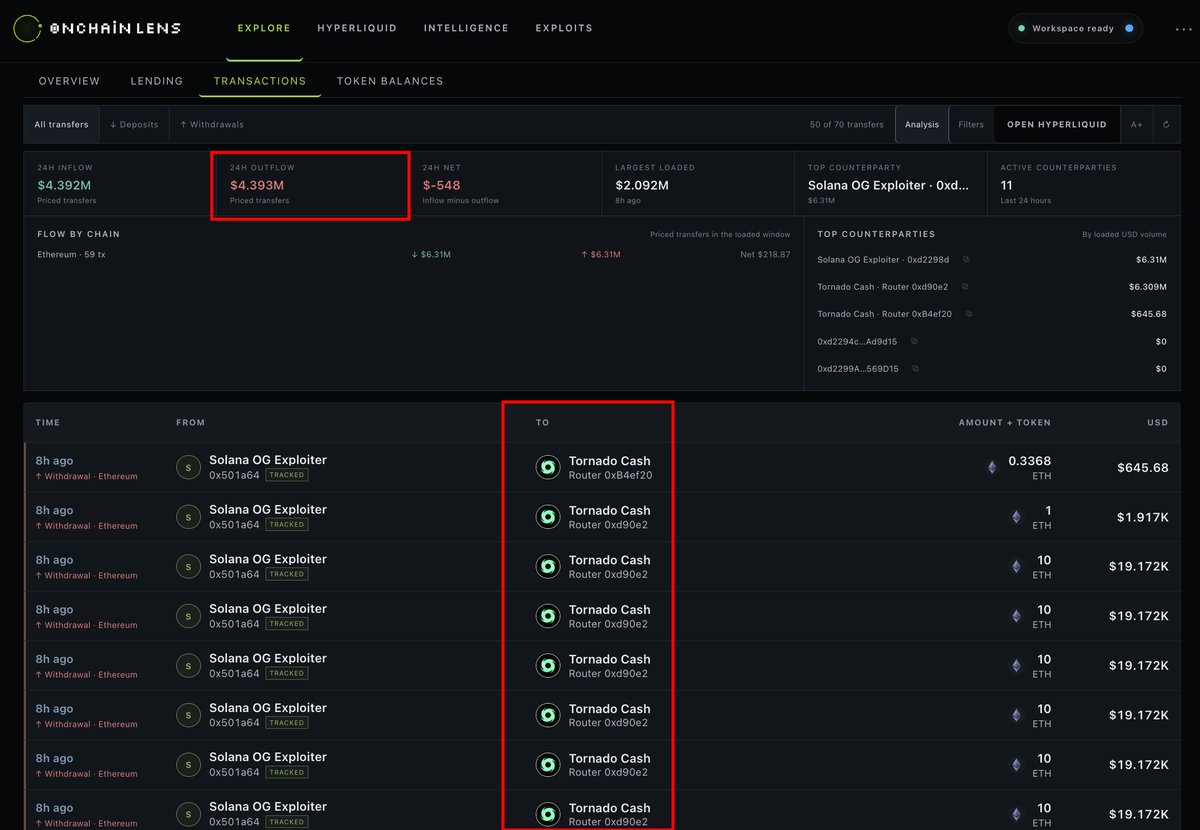Click the green workspace ready indicator dot

tap(1021, 28)
